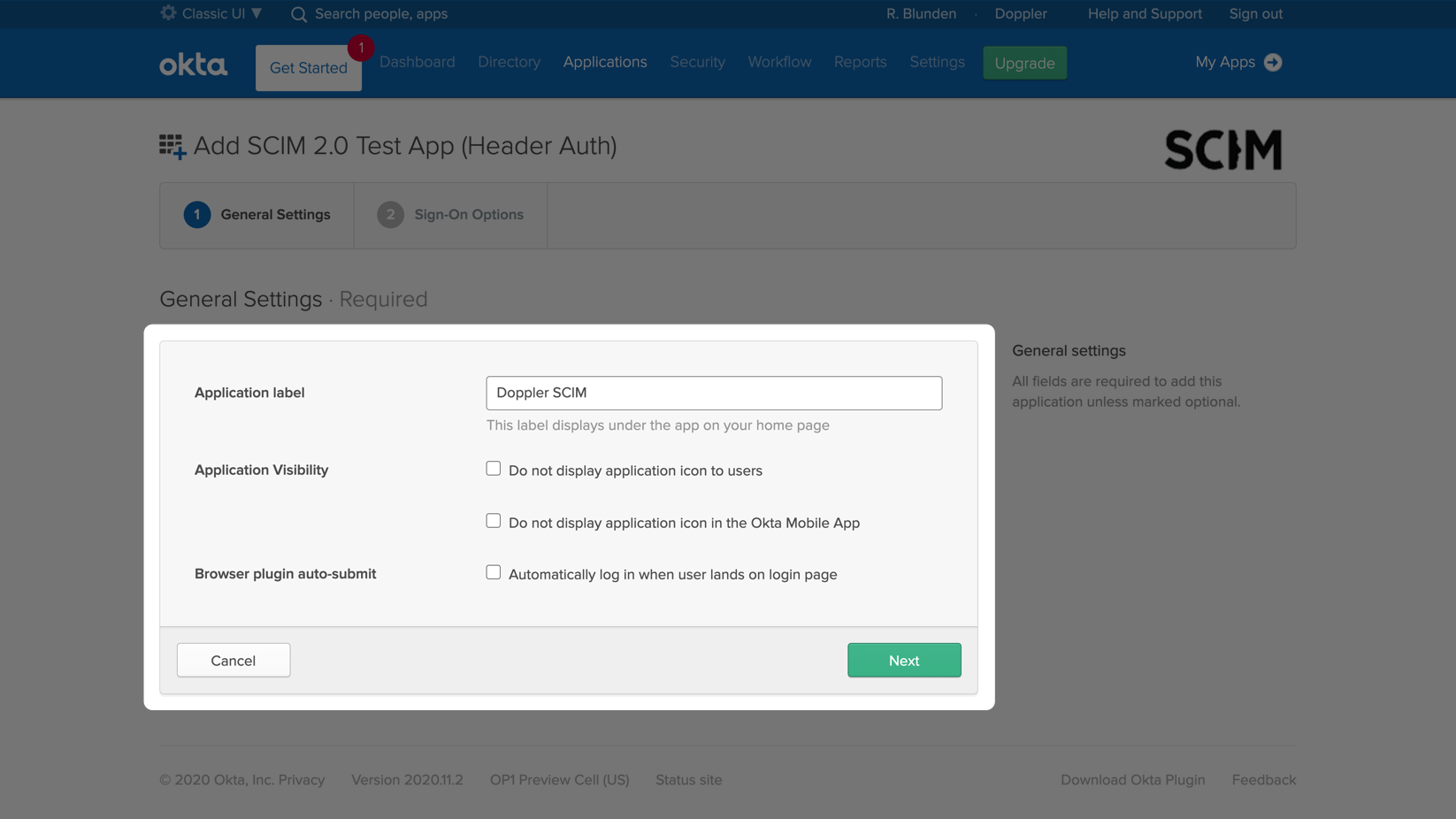1456x819 pixels.
Task: Open the Workflow menu
Action: 779,62
